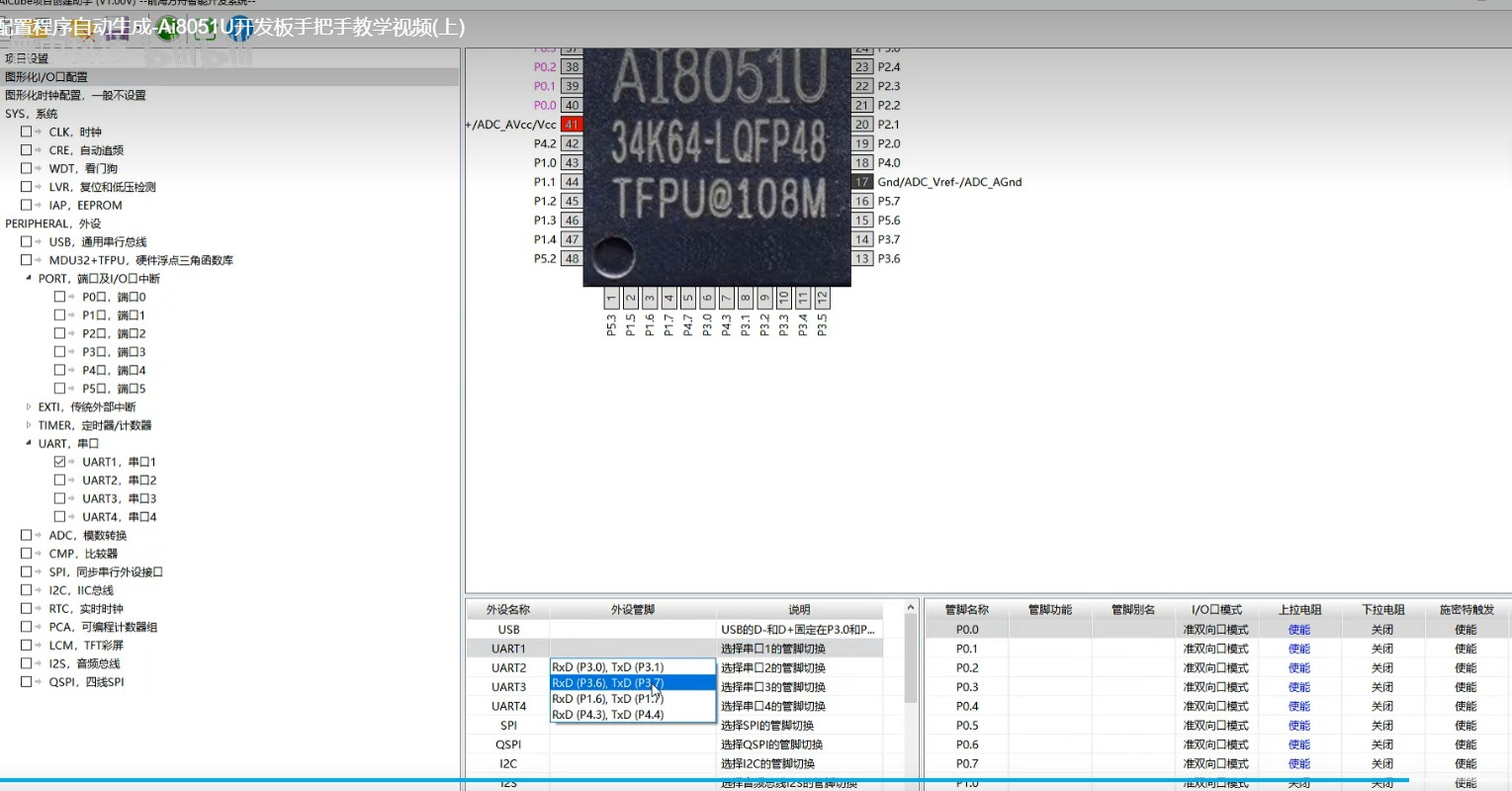Select 图形化时钟配置 entry
Screen dimensions: 1512x791
pos(75,96)
